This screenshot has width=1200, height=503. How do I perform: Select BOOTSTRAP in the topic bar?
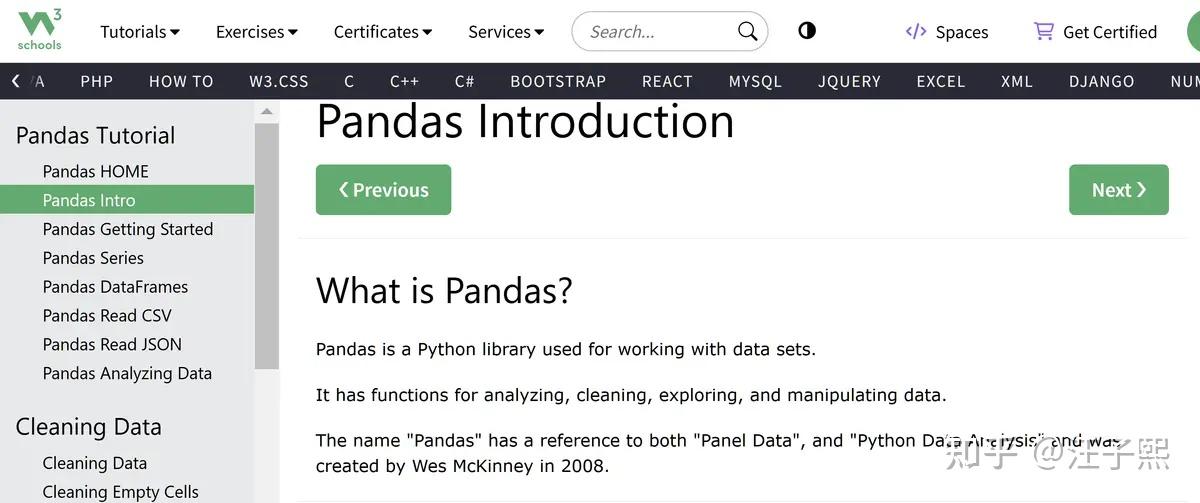558,82
